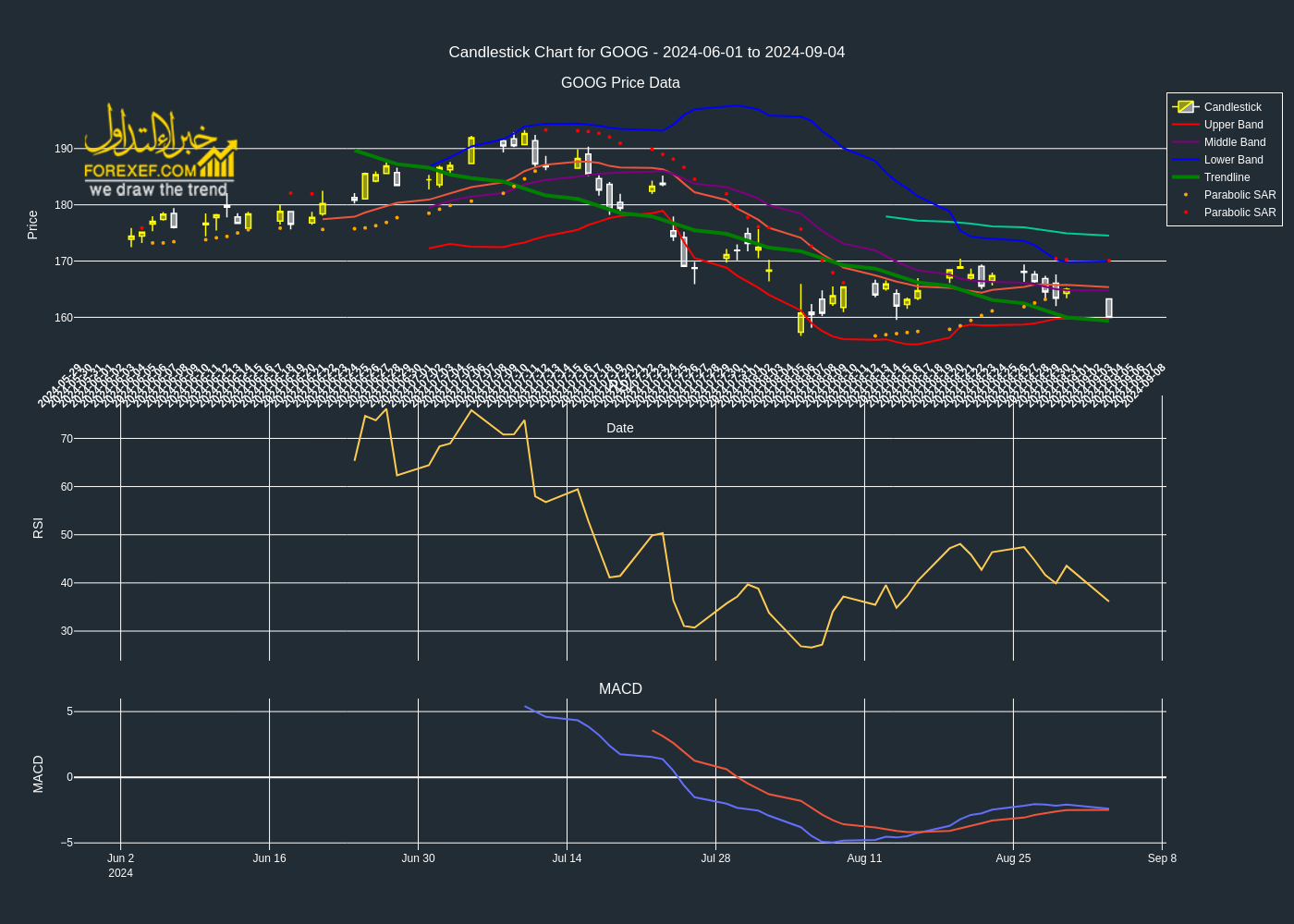Click the RSI axis tick 70
This screenshot has height=924, width=1294.
coord(67,439)
